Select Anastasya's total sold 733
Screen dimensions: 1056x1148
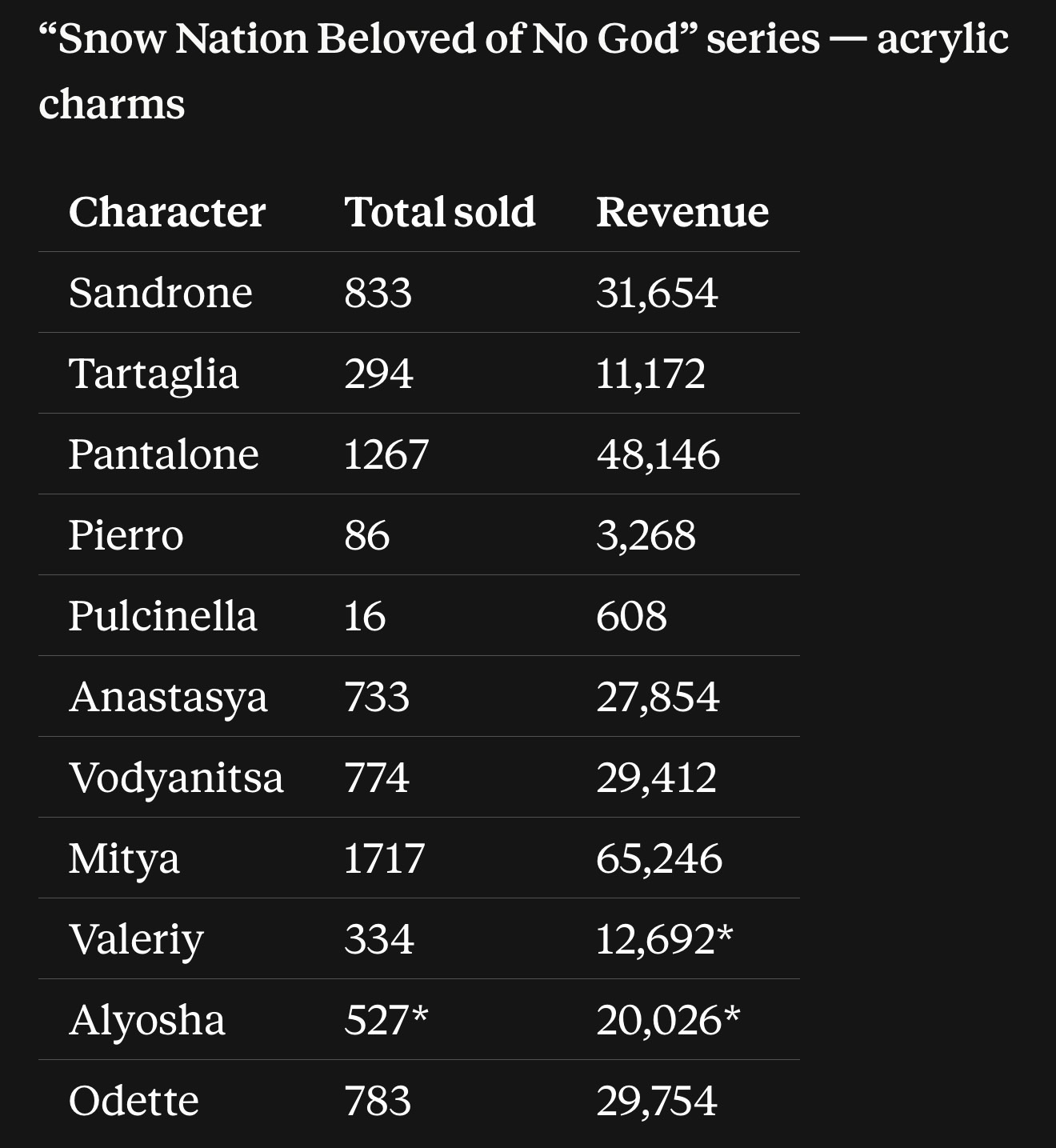tap(377, 697)
